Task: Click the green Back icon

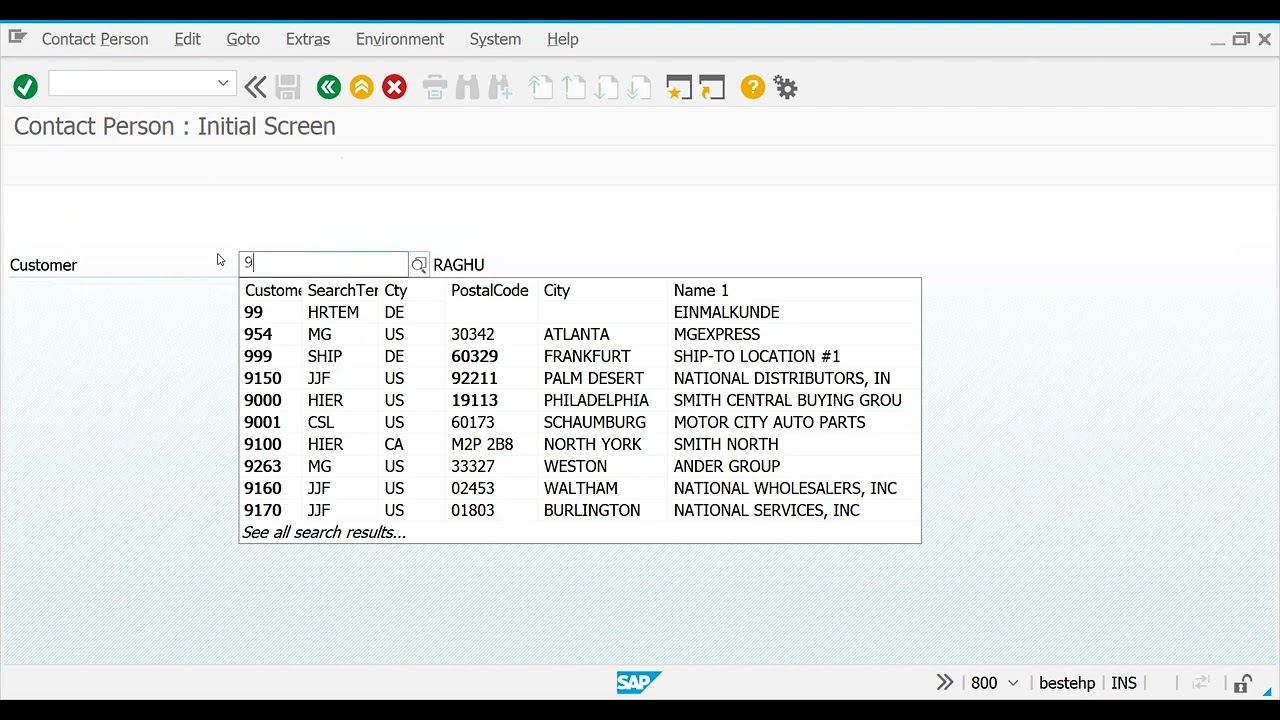Action: 329,87
